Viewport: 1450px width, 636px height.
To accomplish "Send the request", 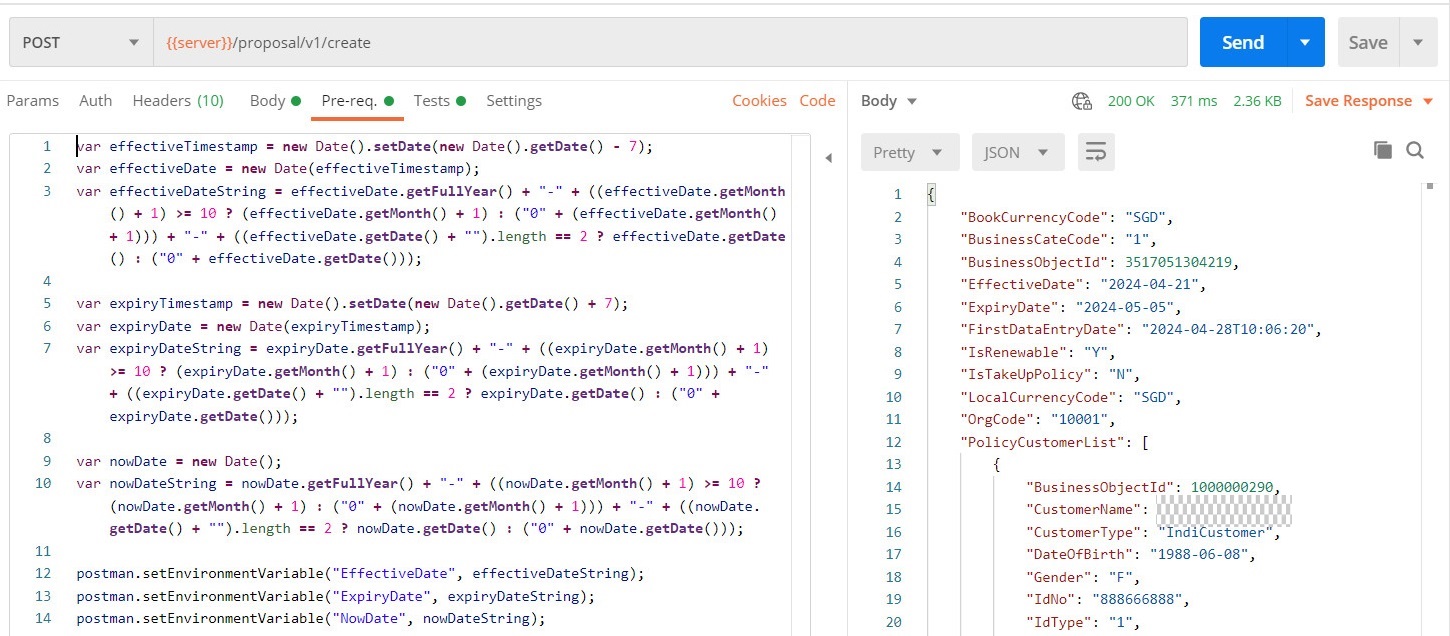I will (1243, 43).
